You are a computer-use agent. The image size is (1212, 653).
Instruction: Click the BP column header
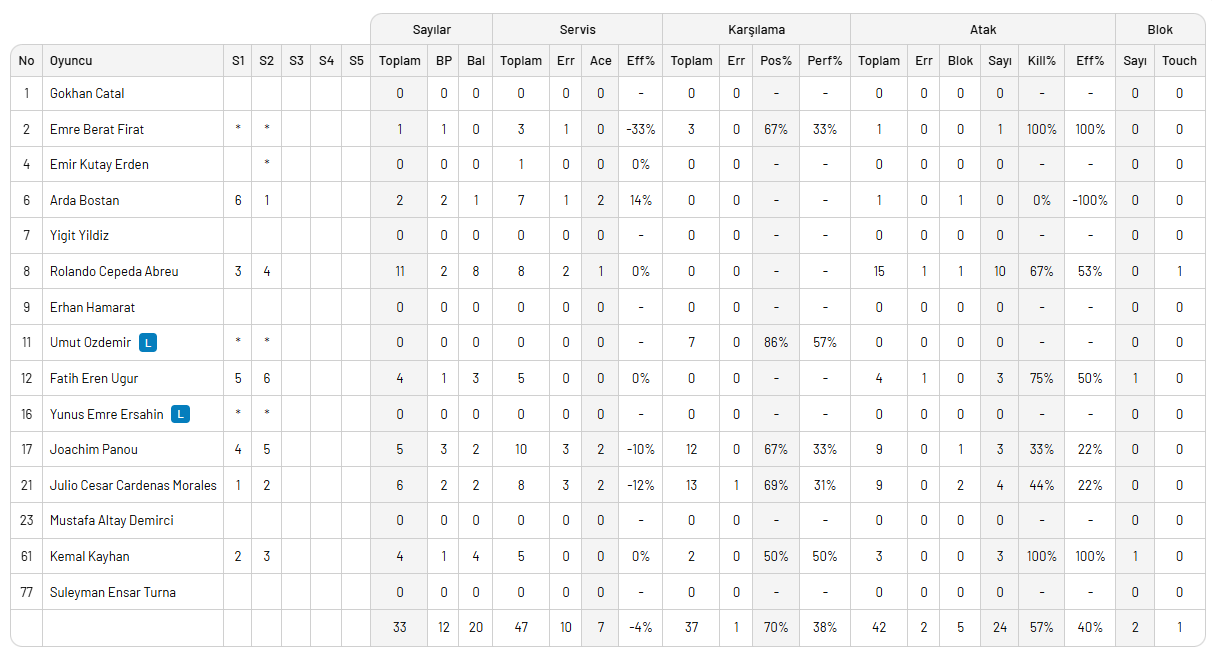[444, 61]
